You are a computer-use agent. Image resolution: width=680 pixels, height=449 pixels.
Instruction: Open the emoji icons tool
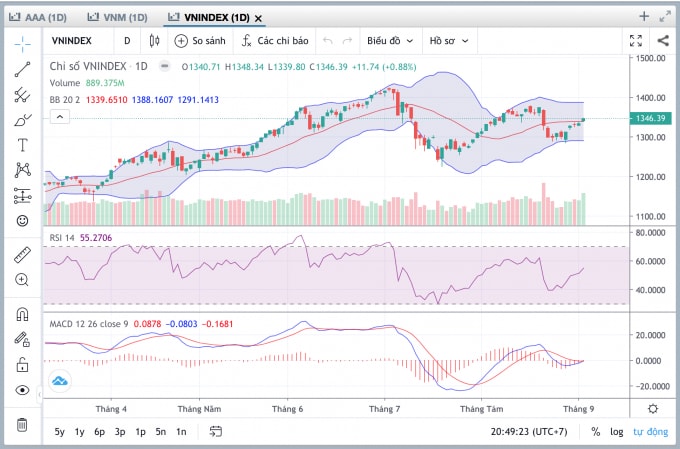22,220
